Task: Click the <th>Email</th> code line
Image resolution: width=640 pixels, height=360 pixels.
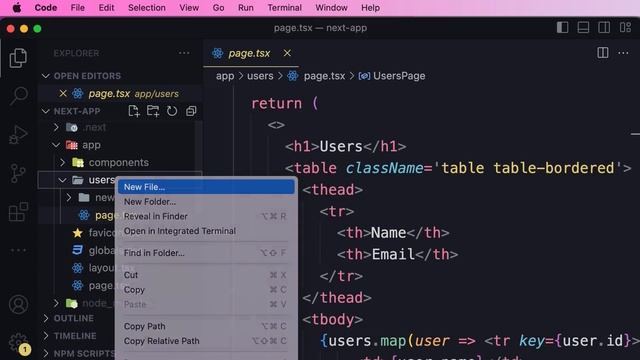Action: [x=397, y=254]
